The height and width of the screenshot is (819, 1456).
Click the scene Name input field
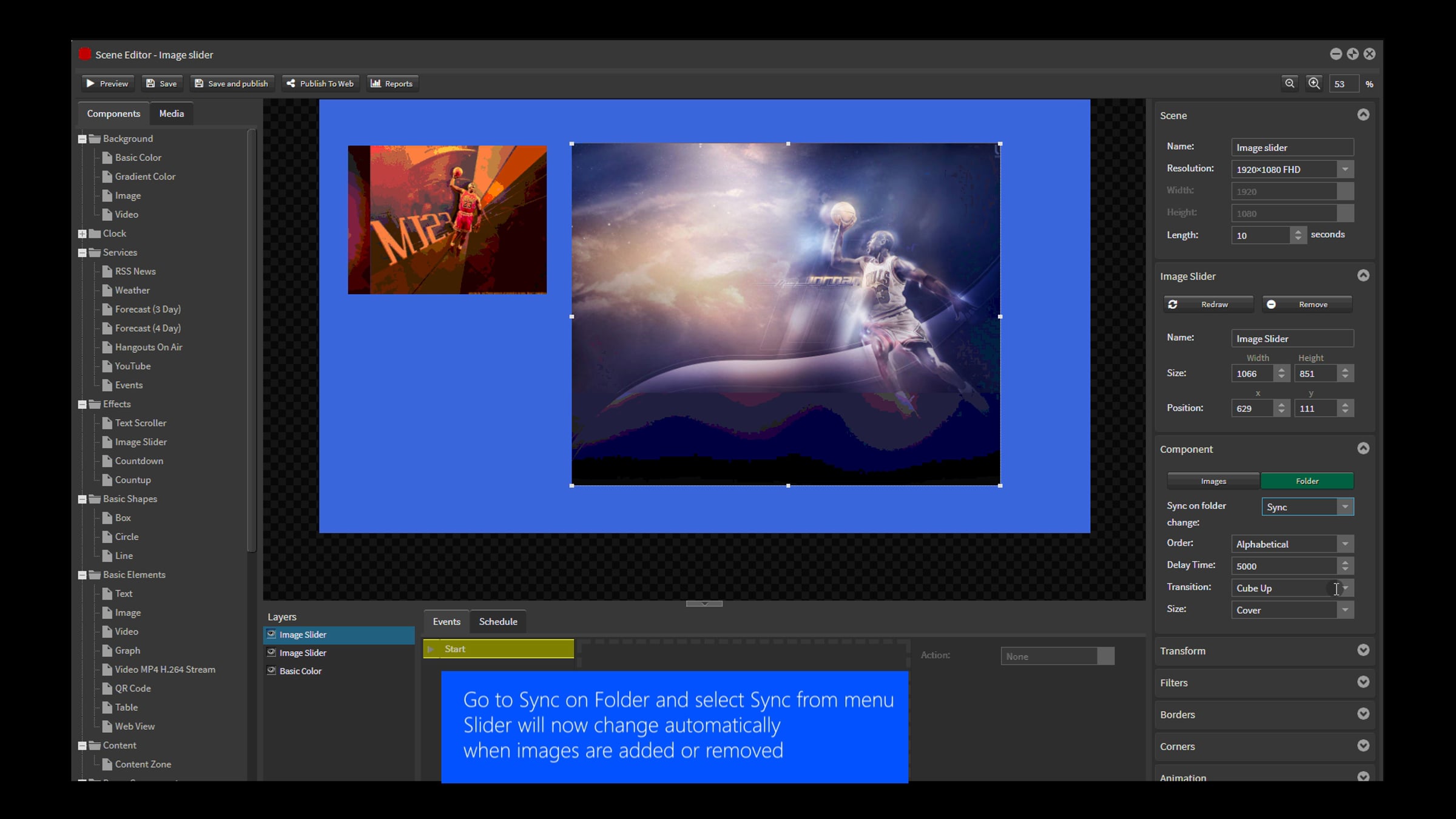[1292, 147]
